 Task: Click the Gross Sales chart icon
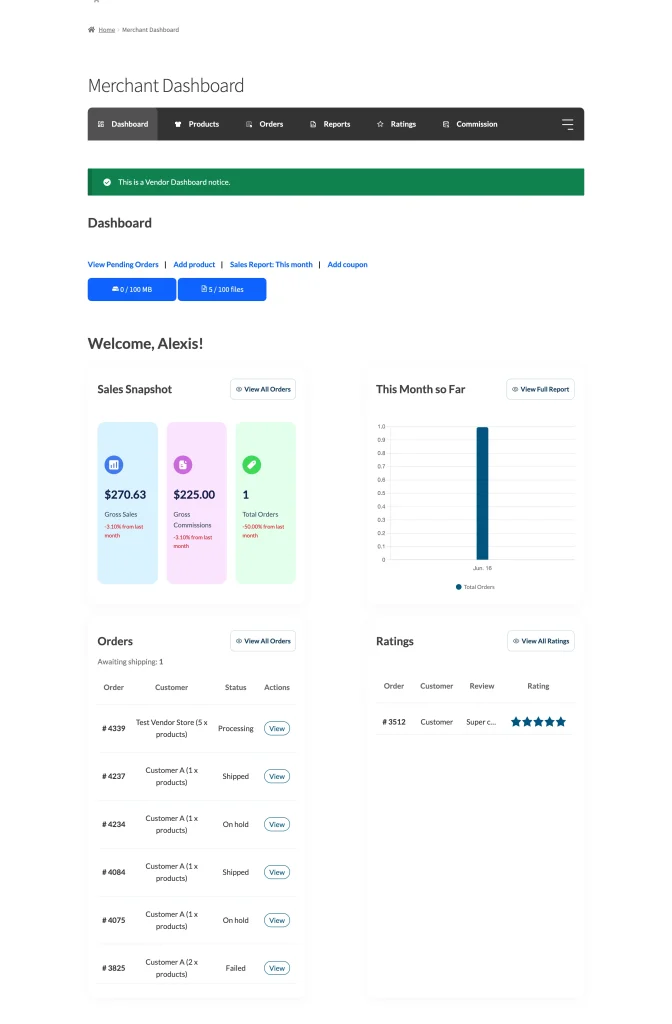[x=114, y=465]
